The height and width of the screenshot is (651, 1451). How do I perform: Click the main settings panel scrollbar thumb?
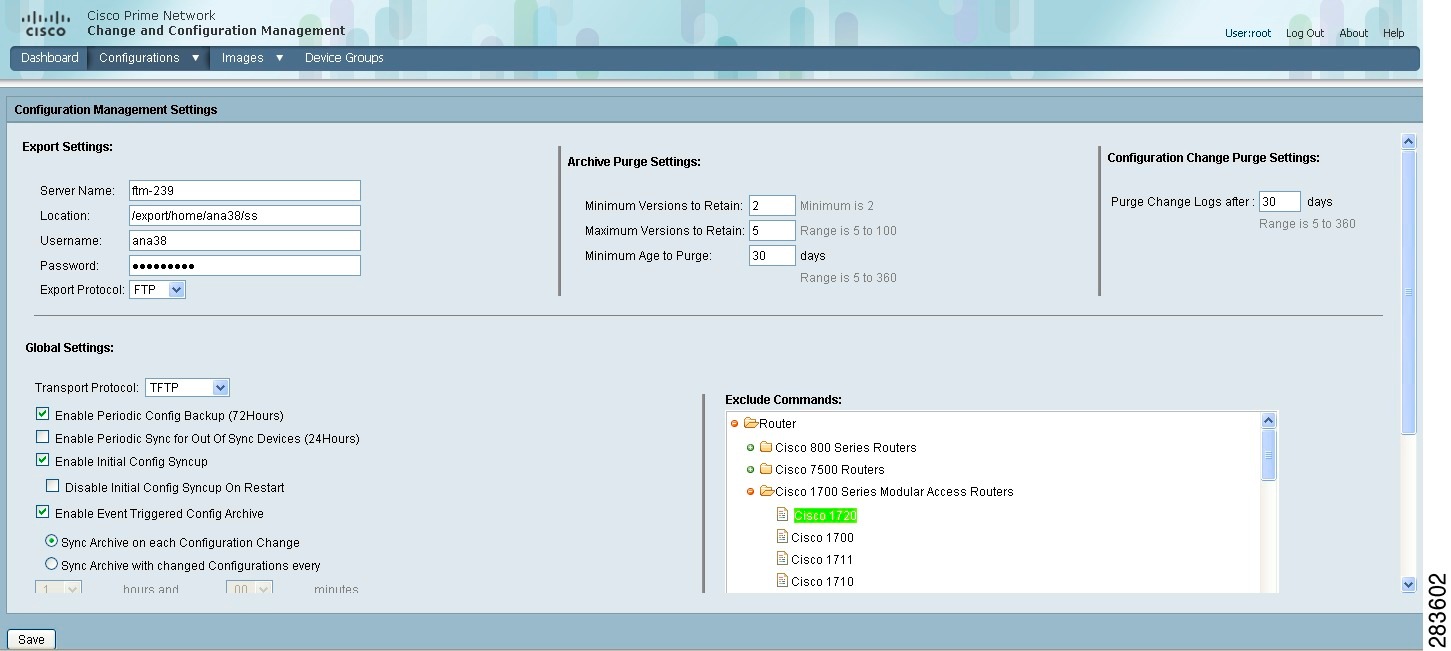(1409, 292)
